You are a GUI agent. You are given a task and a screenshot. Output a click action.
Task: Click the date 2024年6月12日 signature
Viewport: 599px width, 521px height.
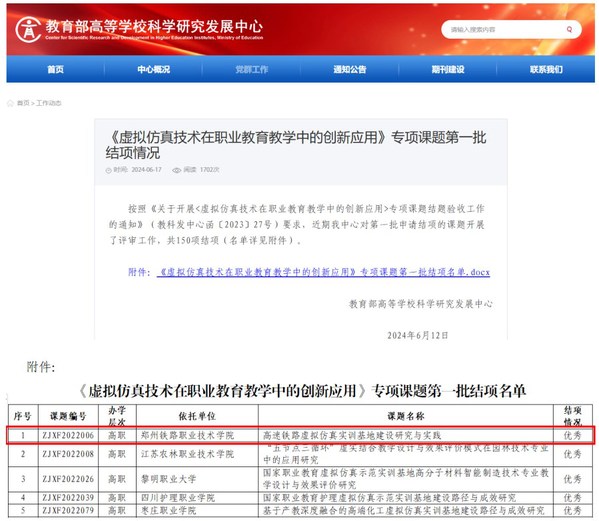pyautogui.click(x=418, y=336)
